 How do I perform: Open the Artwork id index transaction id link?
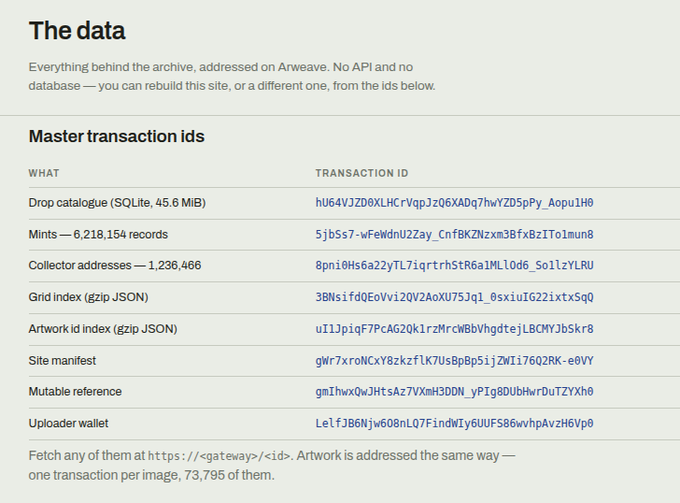pyautogui.click(x=454, y=329)
